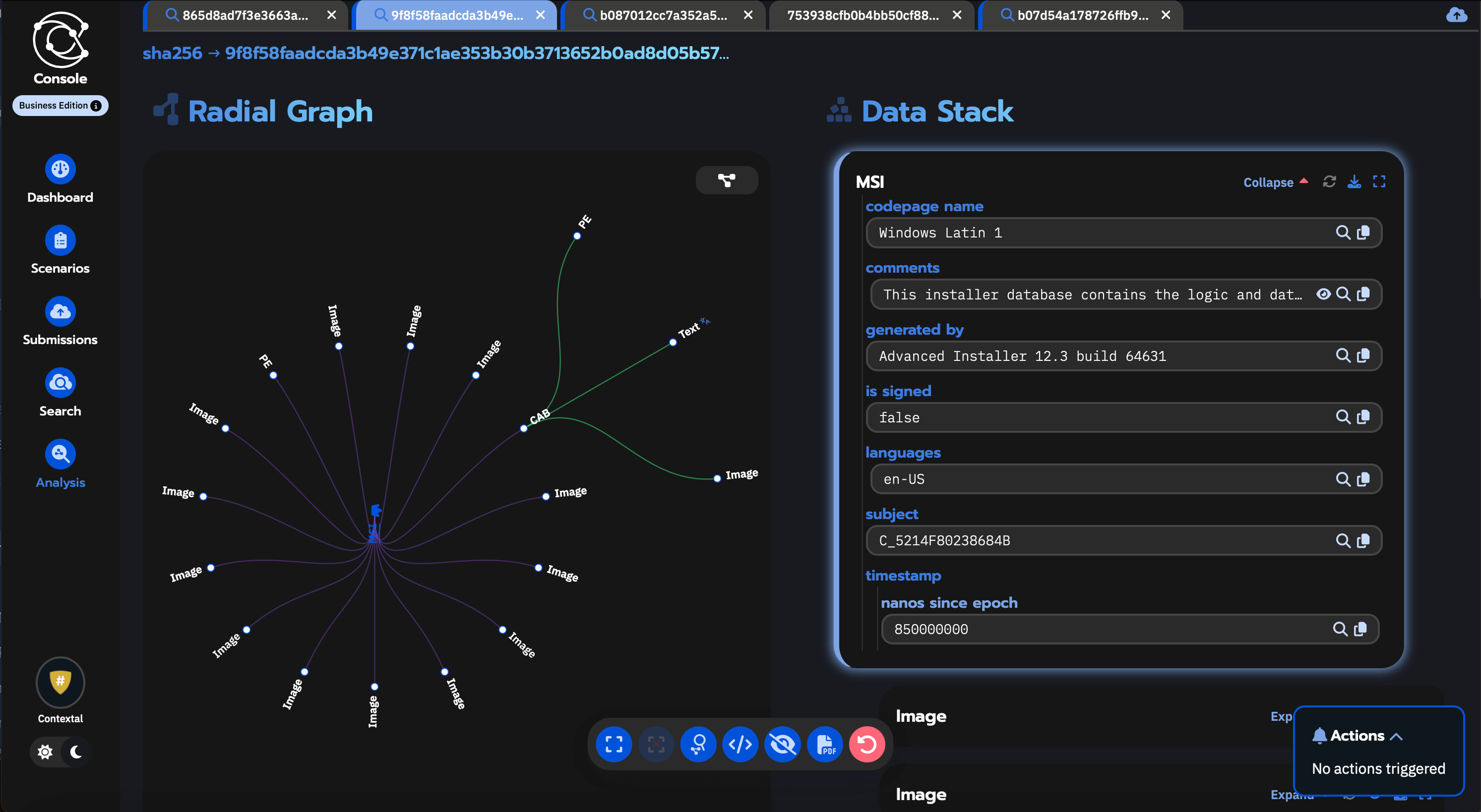This screenshot has width=1481, height=812.
Task: Switch to light mode sun toggle
Action: point(45,752)
